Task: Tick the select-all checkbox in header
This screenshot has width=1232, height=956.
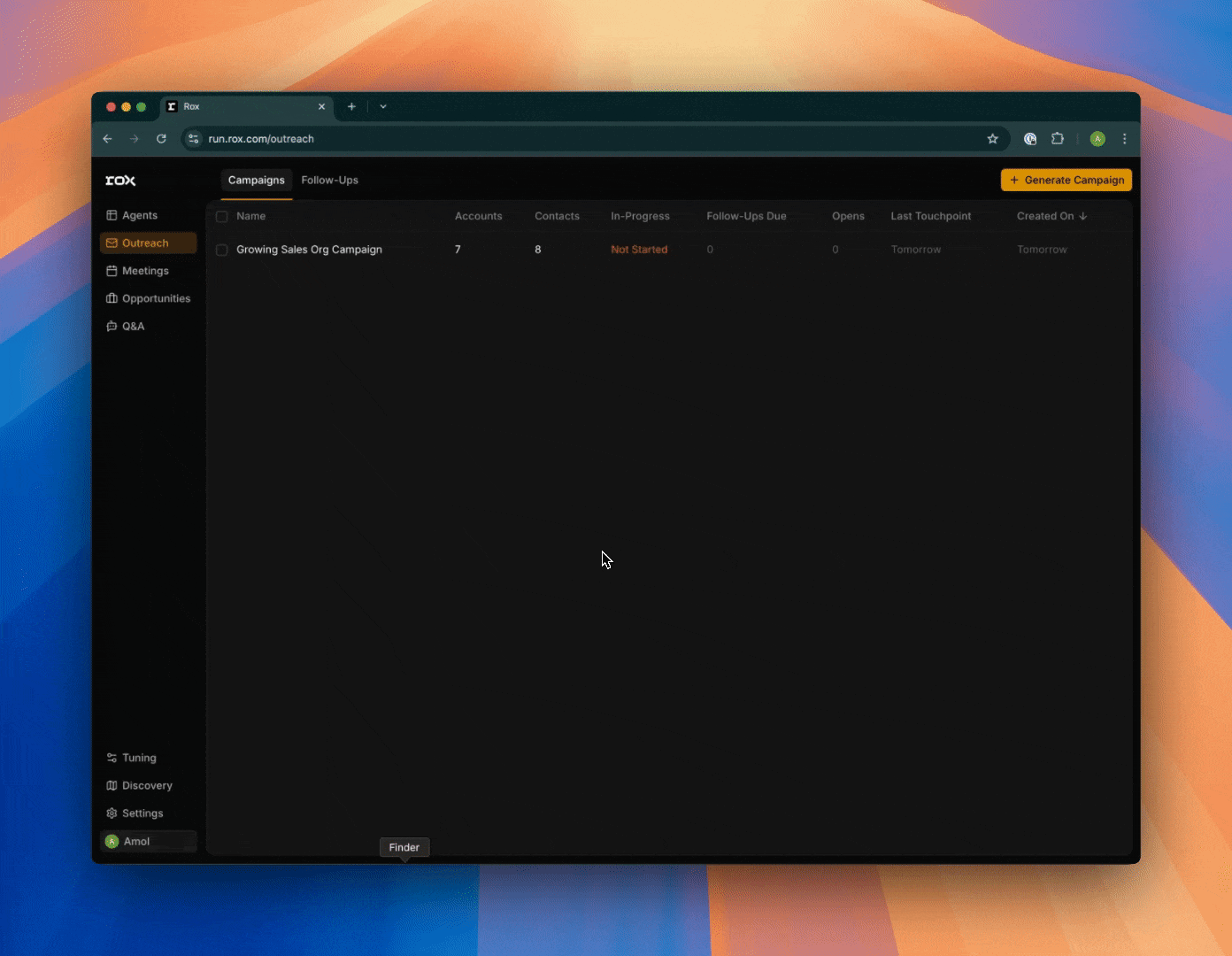Action: (x=222, y=217)
